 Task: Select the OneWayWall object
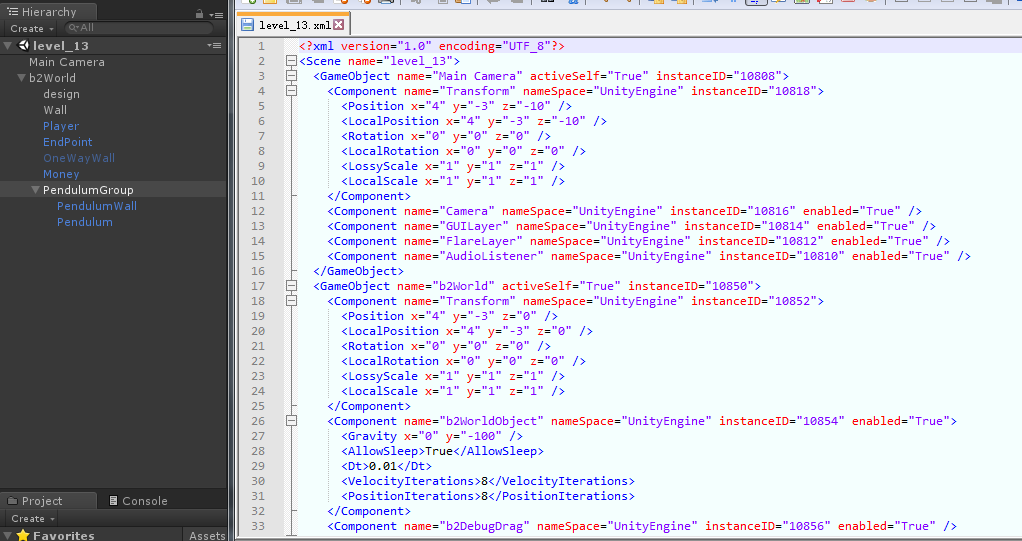coord(79,158)
